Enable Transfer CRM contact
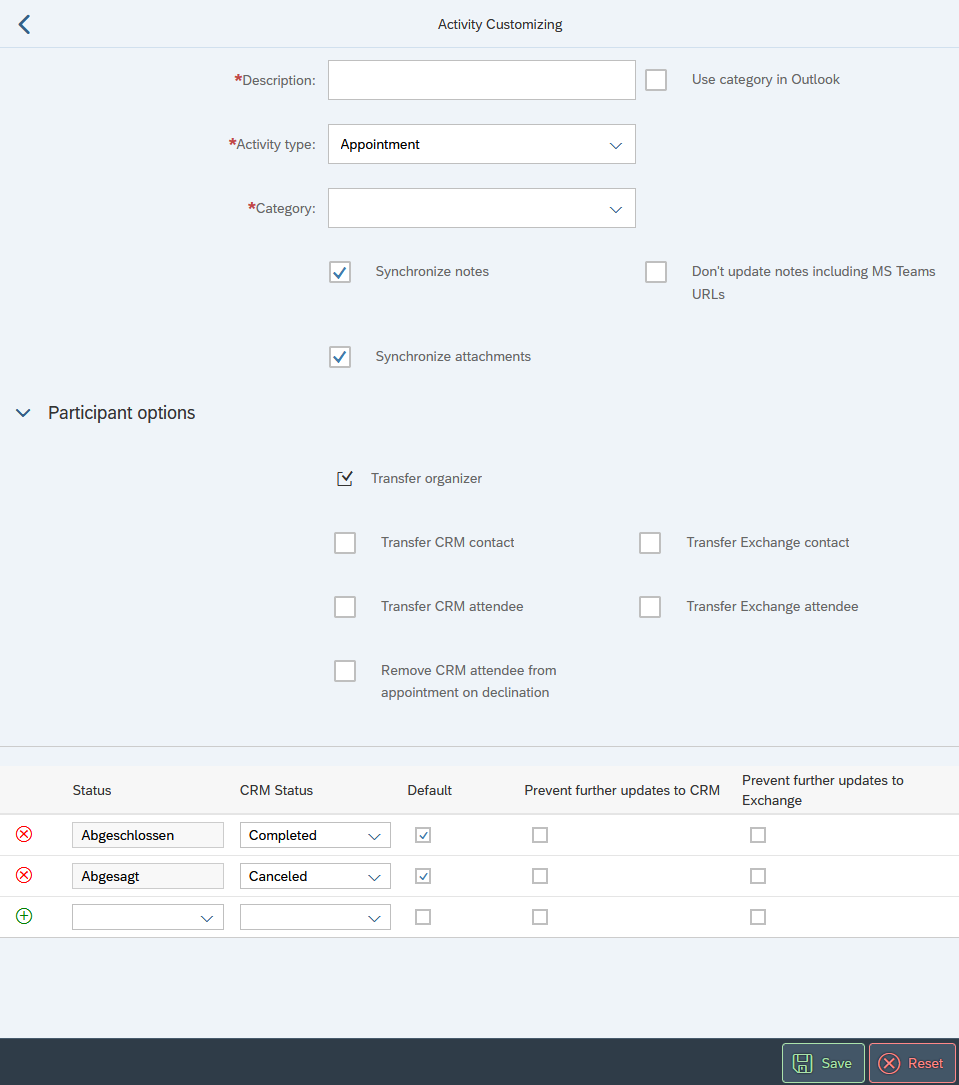The image size is (959, 1085). coord(345,543)
